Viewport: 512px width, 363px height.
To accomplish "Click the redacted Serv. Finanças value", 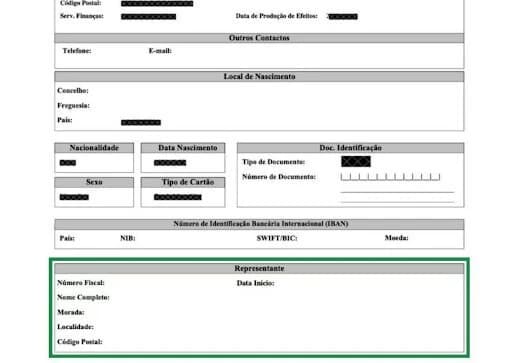I will point(148,17).
